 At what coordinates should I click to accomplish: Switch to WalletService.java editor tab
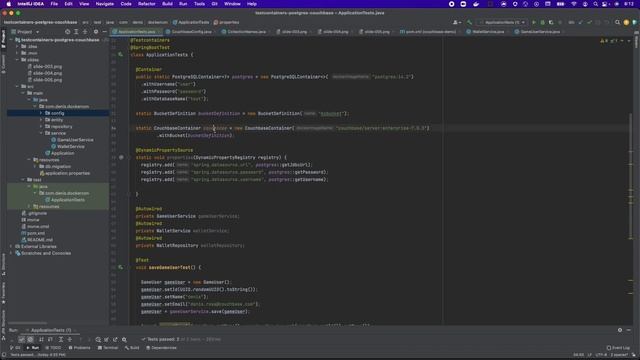(x=488, y=31)
